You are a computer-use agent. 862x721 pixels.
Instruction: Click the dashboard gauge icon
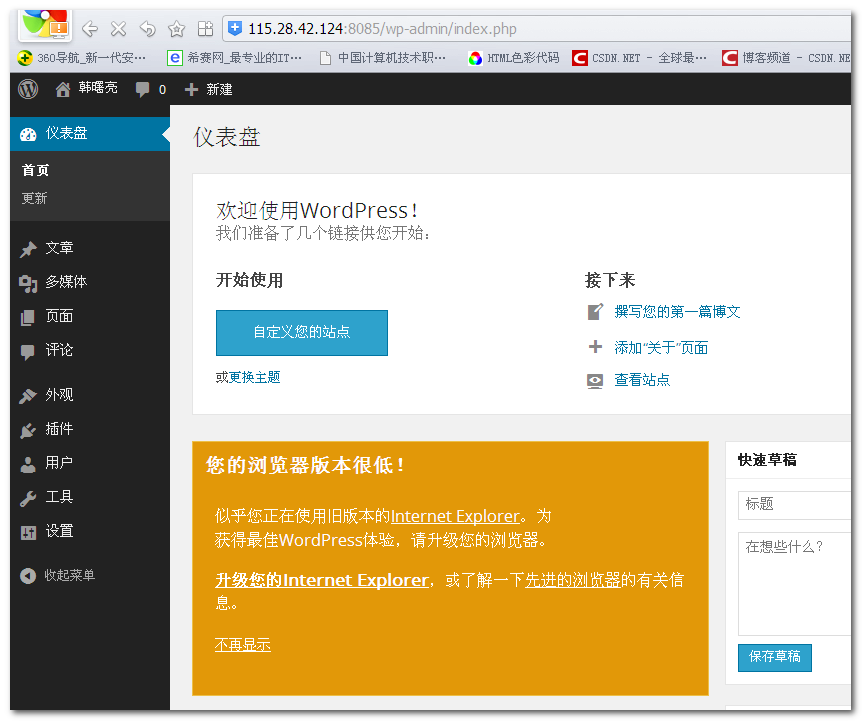click(x=28, y=134)
